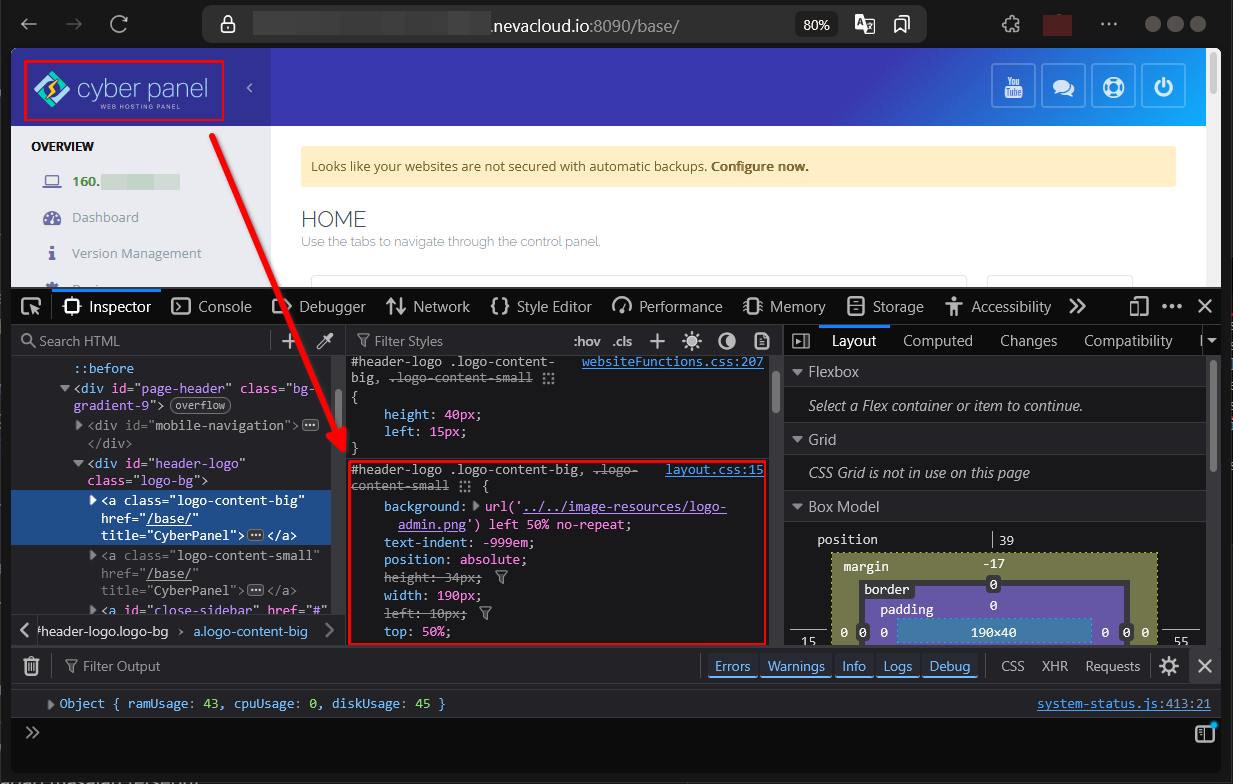
Task: Open the Accessibility tab
Action: click(997, 306)
